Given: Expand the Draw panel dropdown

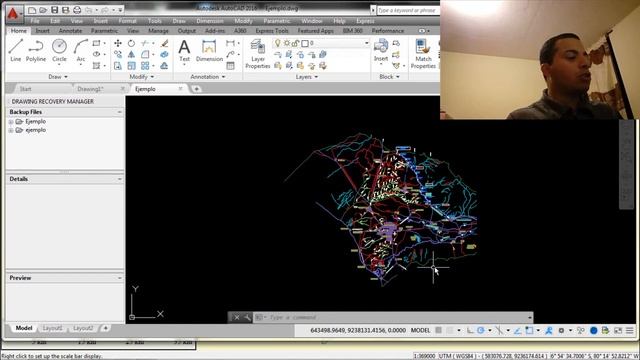Looking at the screenshot, I should point(58,77).
